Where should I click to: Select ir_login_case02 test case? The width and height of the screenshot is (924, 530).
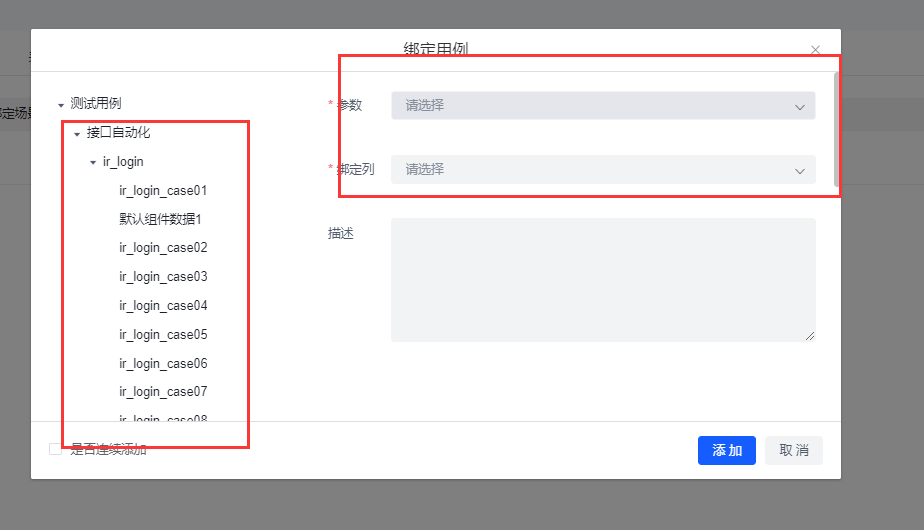[x=163, y=248]
